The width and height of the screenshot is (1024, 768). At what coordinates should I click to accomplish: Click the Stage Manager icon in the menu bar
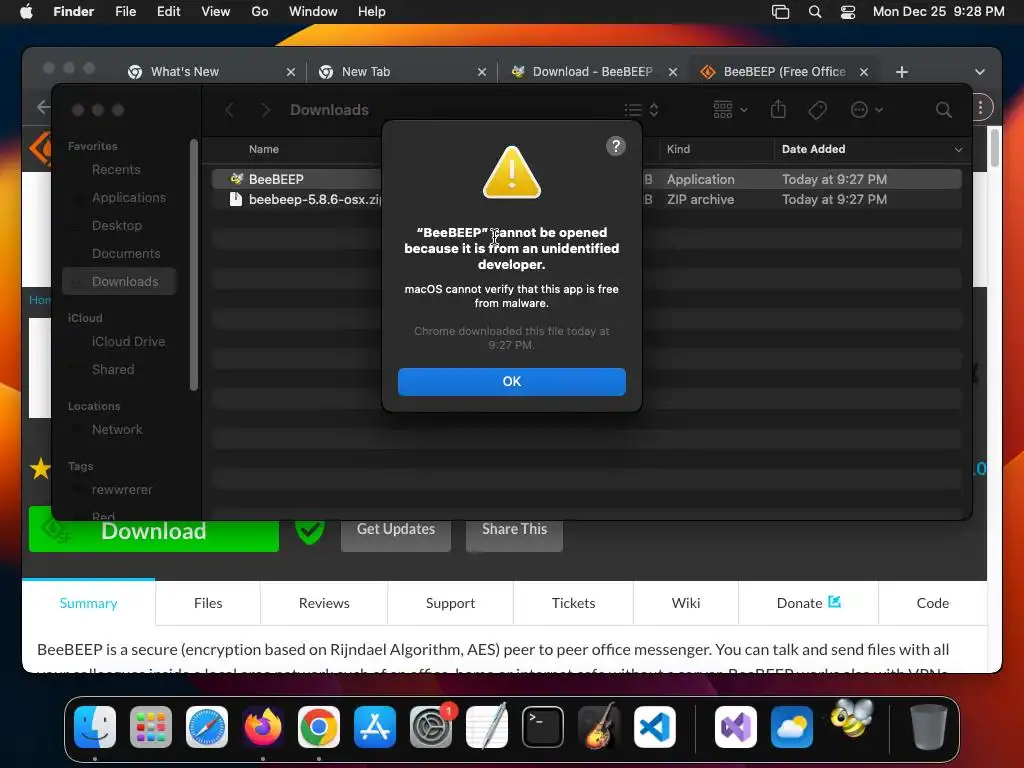780,11
